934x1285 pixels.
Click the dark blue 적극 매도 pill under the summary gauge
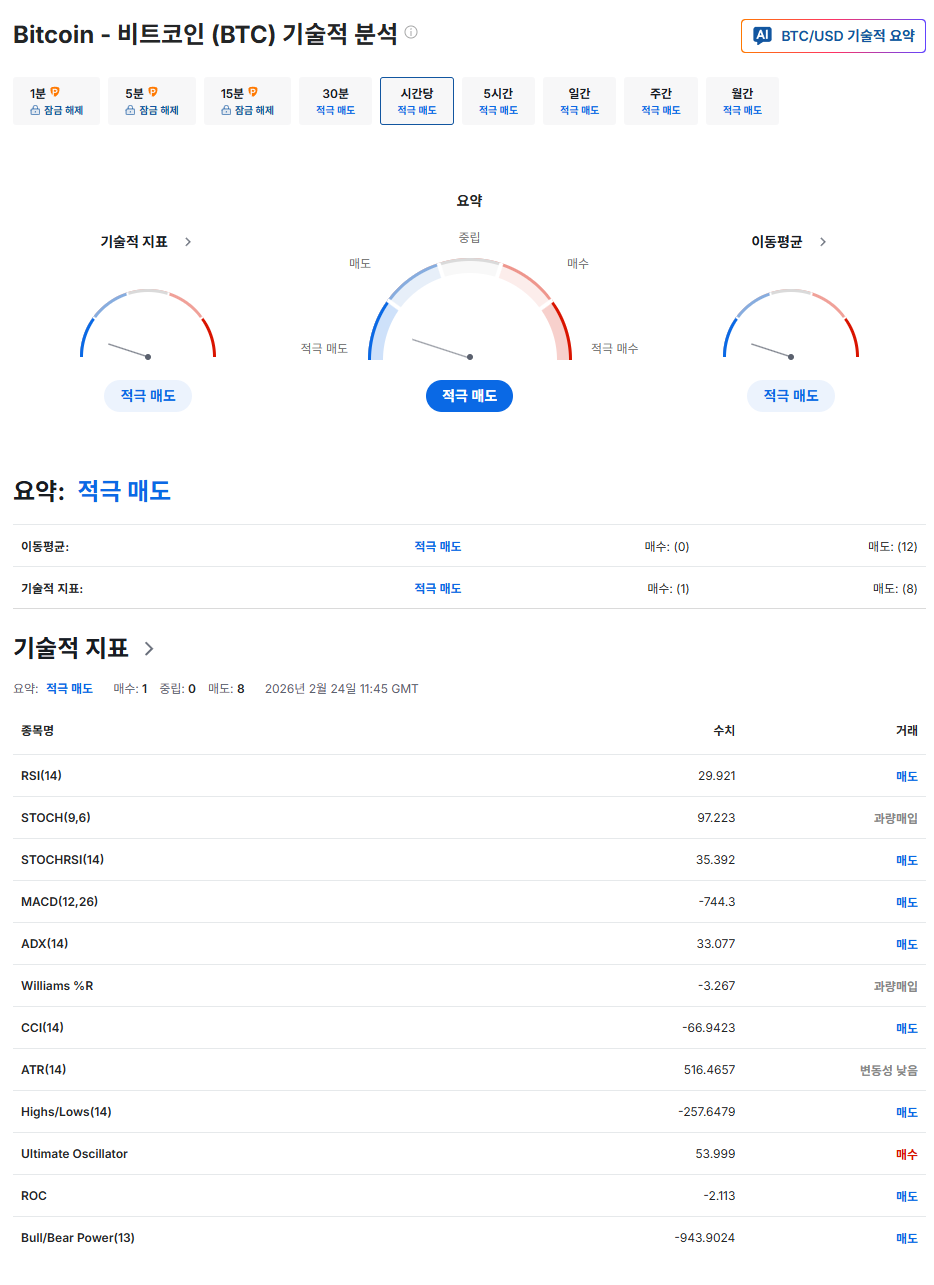(x=469, y=396)
